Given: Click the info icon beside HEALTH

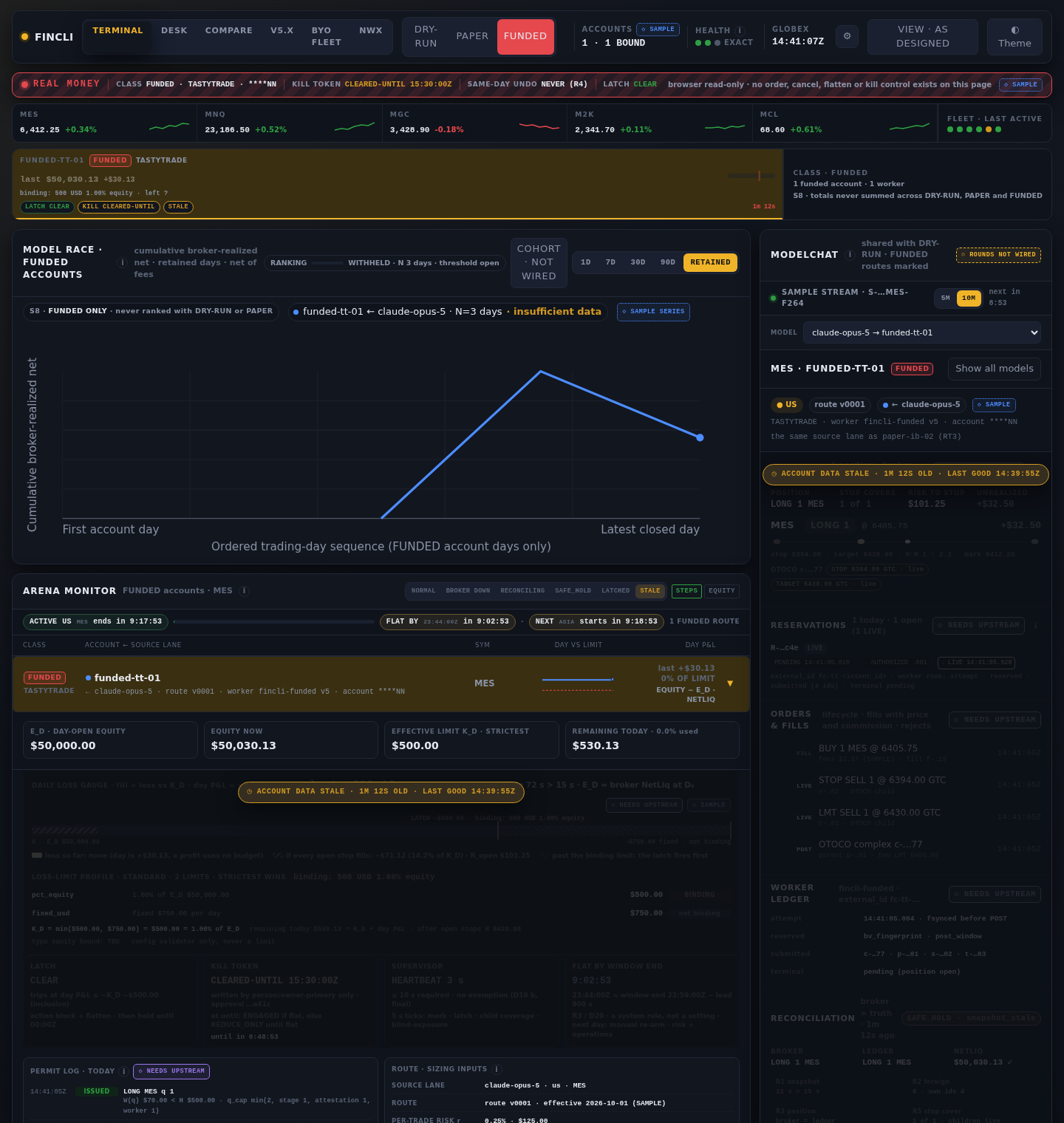Looking at the screenshot, I should (740, 30).
